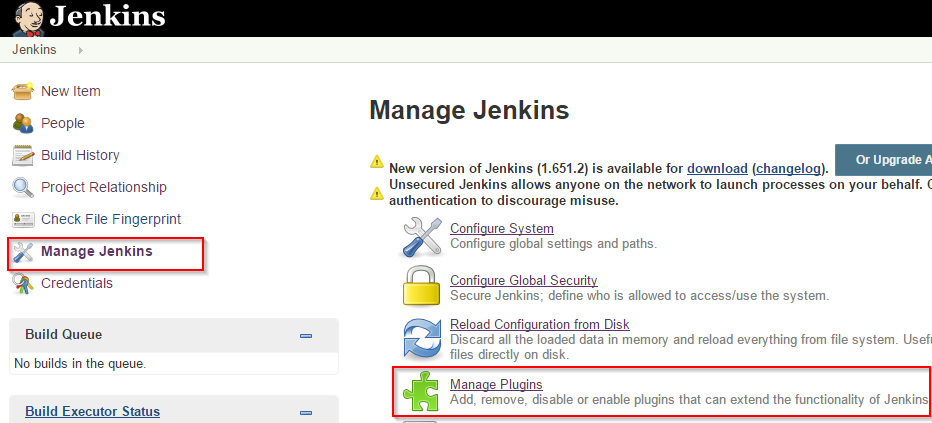
Task: Click the Or Upgrade Automatically button
Action: [x=883, y=160]
